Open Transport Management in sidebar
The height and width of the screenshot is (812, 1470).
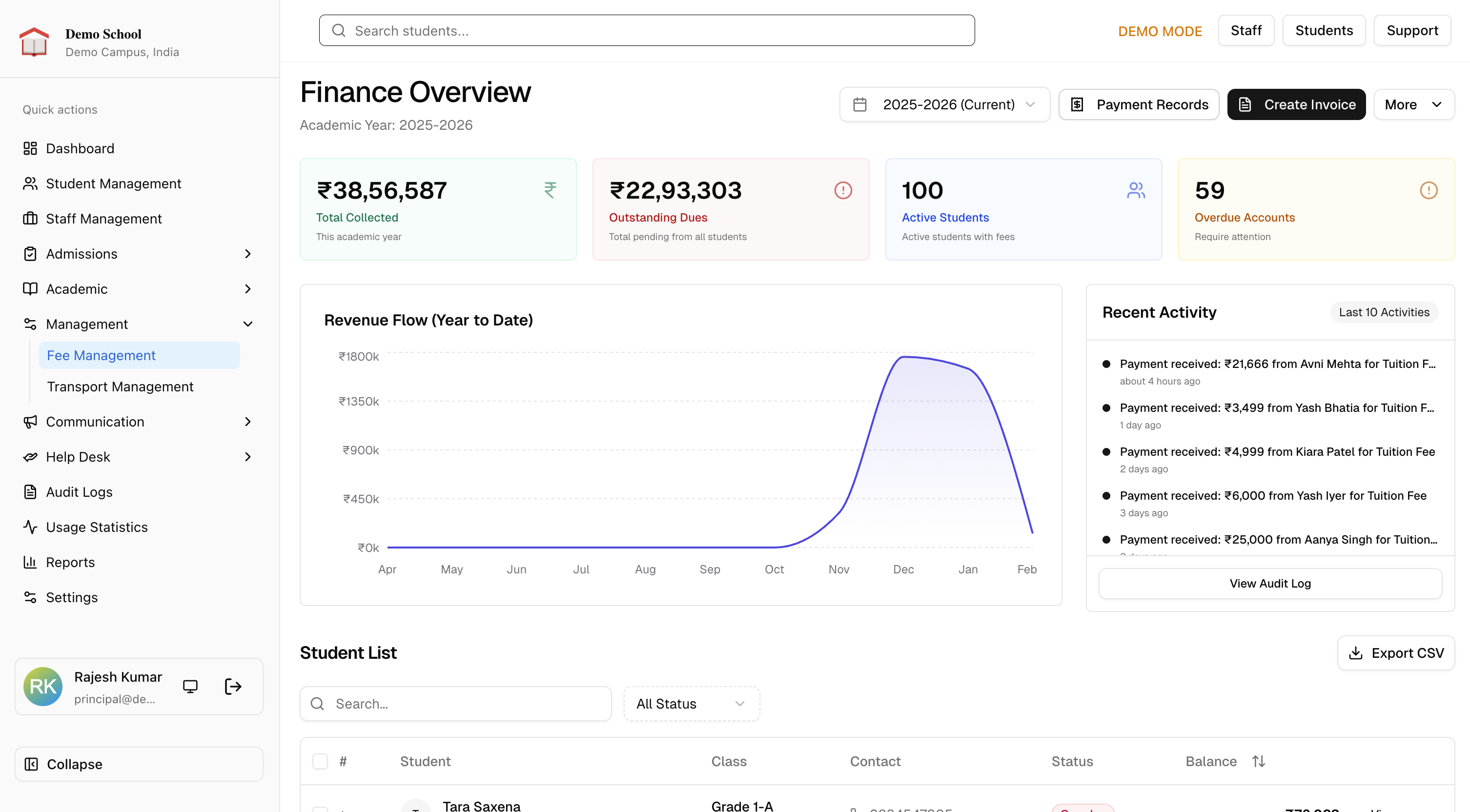(120, 387)
